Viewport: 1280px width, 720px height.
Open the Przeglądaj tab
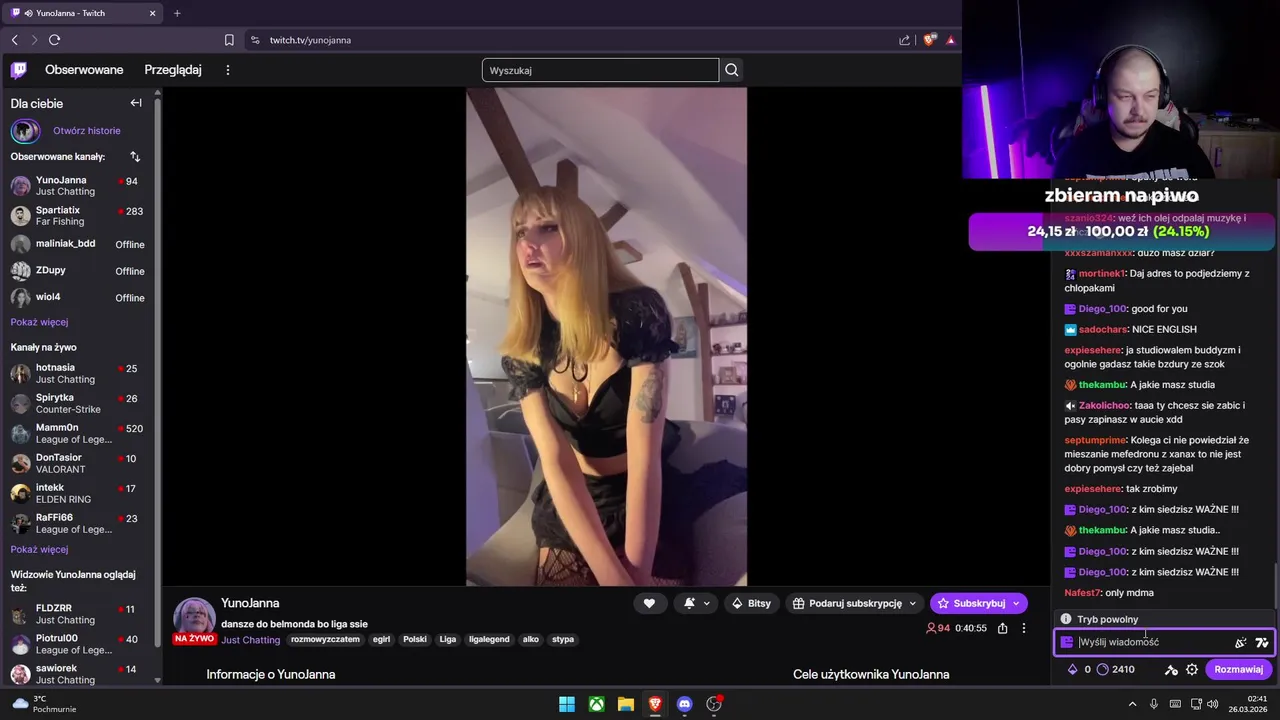coord(173,70)
